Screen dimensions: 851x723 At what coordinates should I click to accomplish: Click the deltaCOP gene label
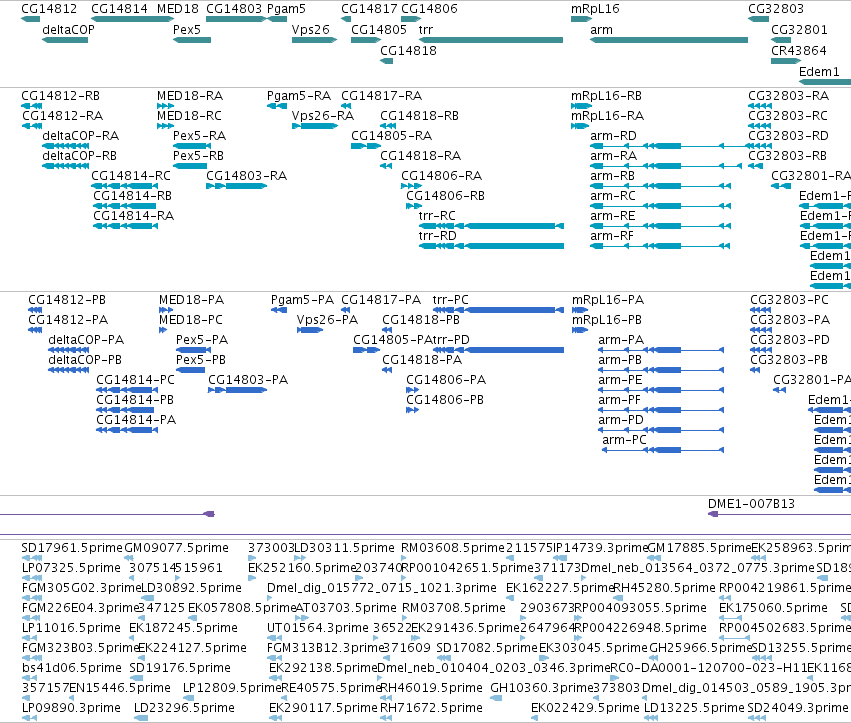(68, 30)
